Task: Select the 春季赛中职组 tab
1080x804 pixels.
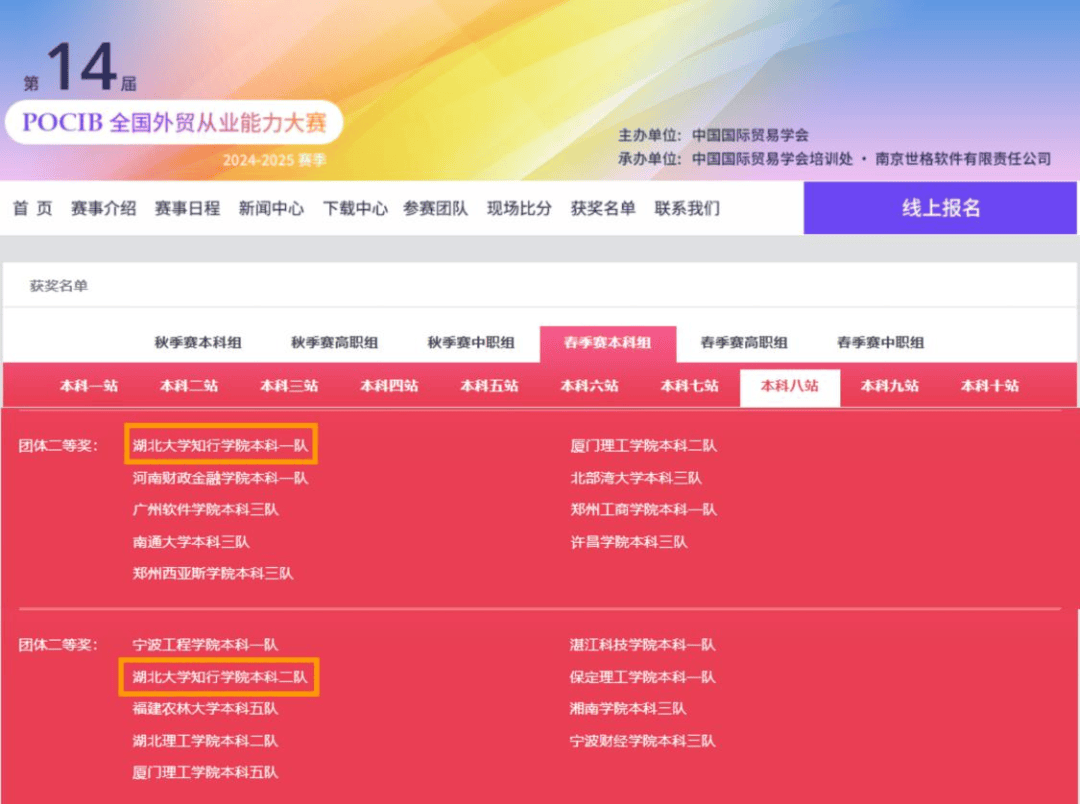Action: click(880, 343)
